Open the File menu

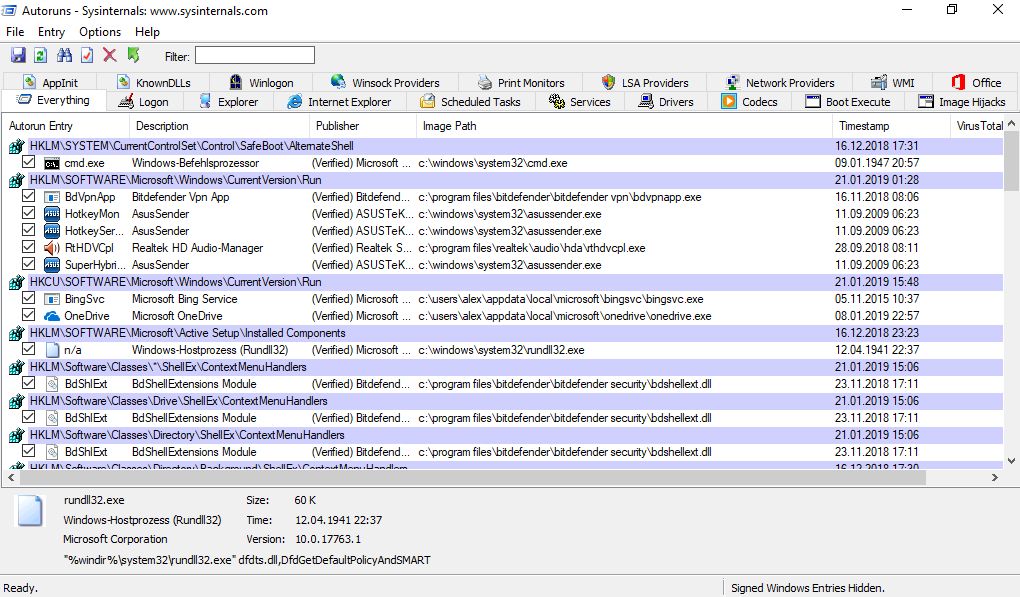[15, 32]
